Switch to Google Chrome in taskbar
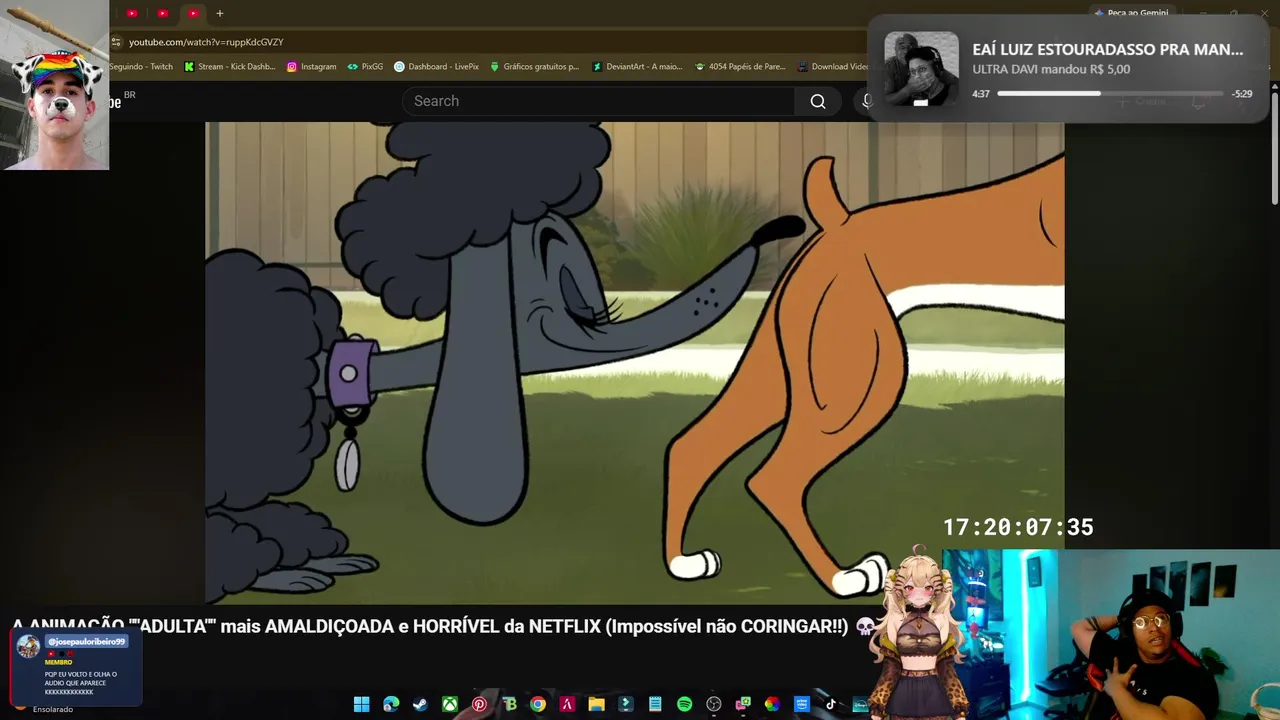 [x=538, y=704]
